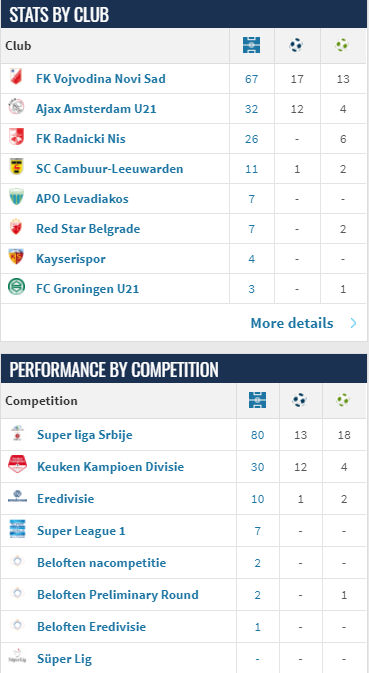The height and width of the screenshot is (673, 369).
Task: Click goals ball icon in competition table header
Action: point(299,400)
